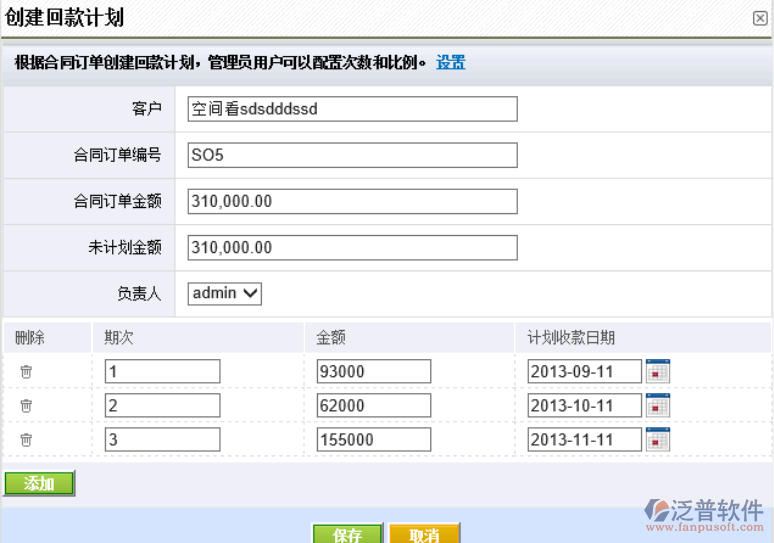774x543 pixels.
Task: Click the 删除 column header
Action: pos(30,338)
